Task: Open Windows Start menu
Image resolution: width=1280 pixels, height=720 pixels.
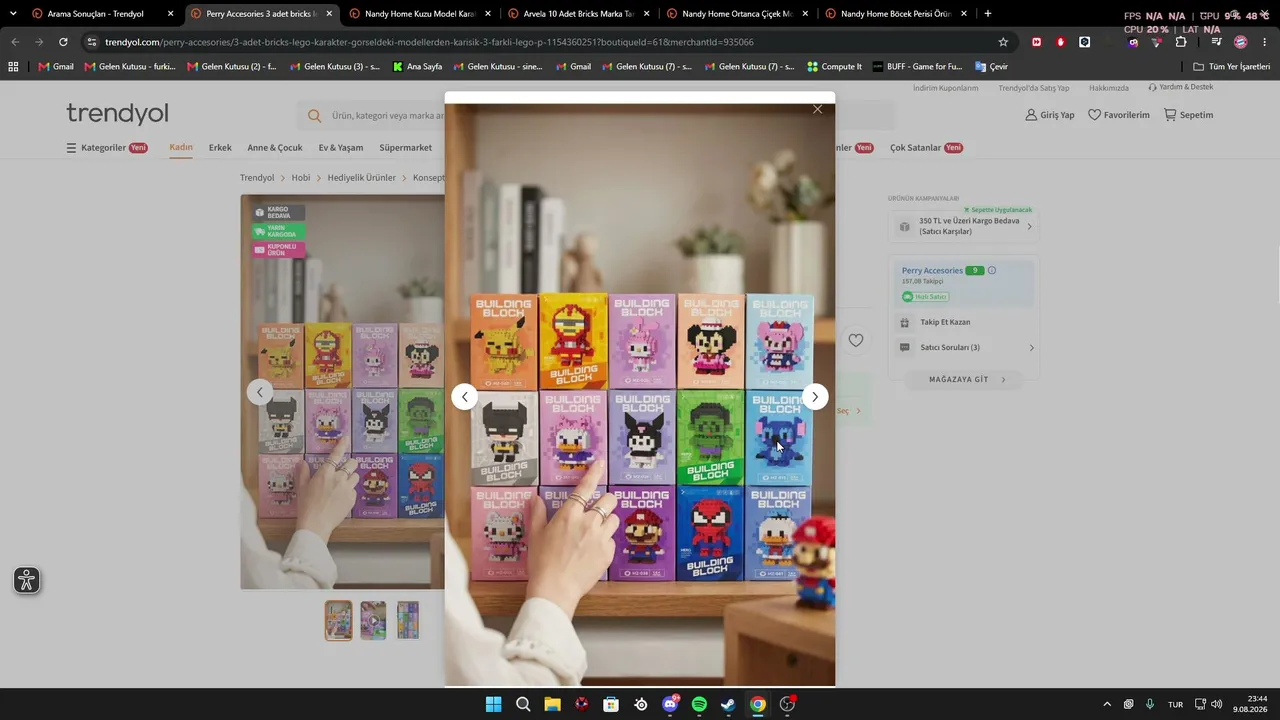Action: click(x=493, y=704)
